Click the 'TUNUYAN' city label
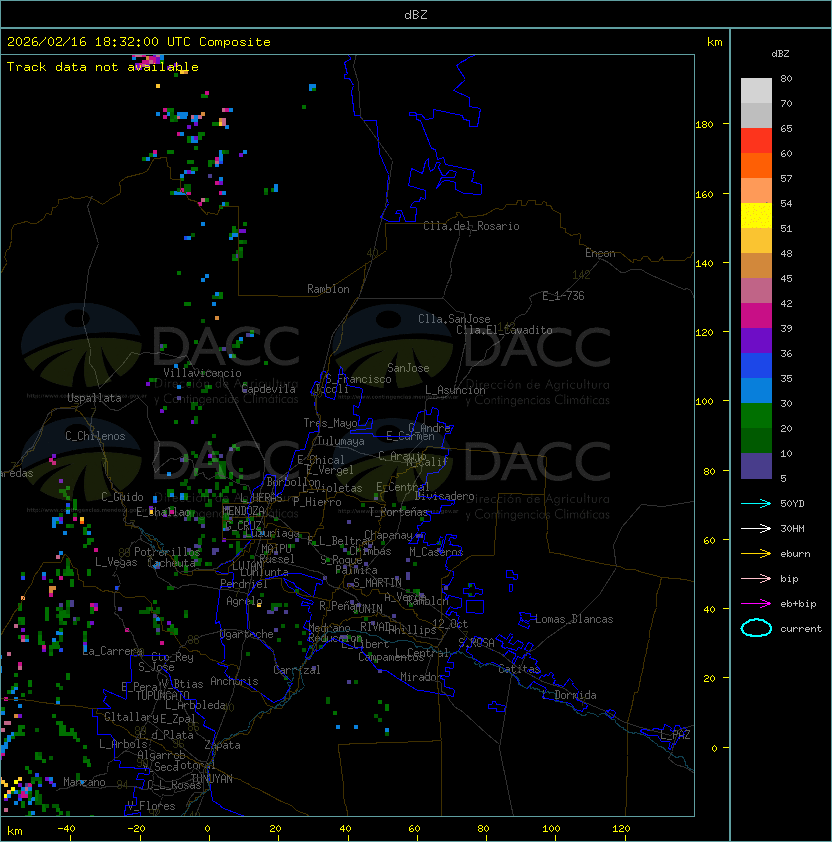The height and width of the screenshot is (842, 832). pyautogui.click(x=212, y=779)
